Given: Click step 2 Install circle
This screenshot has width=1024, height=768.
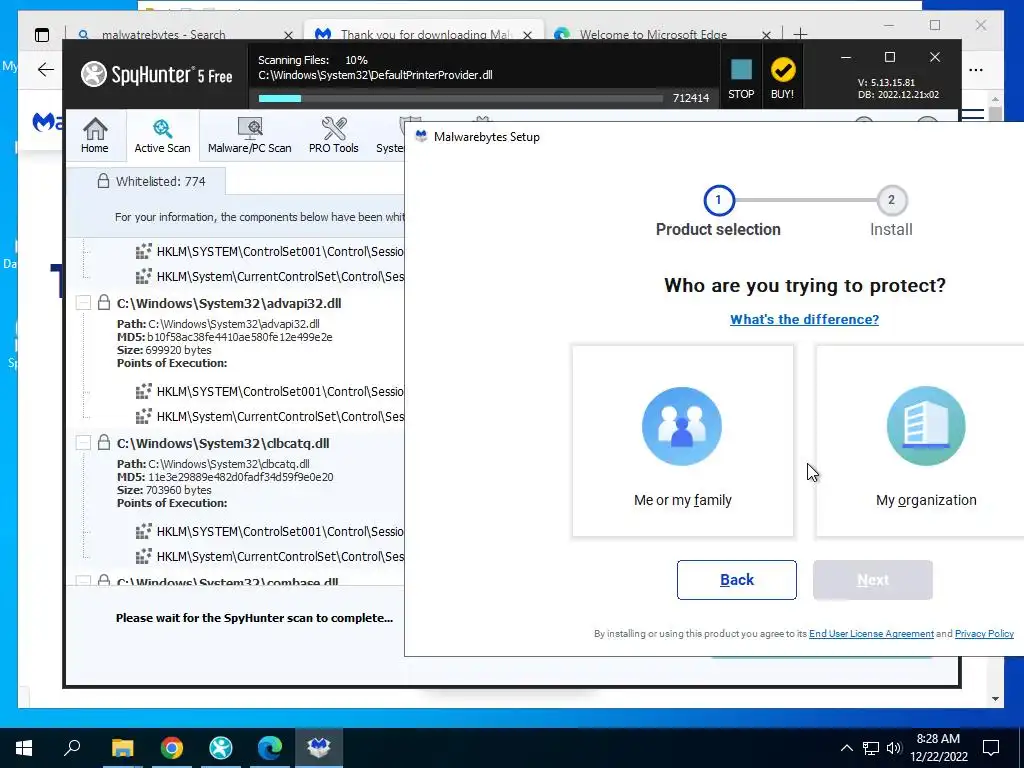Looking at the screenshot, I should click(x=891, y=200).
